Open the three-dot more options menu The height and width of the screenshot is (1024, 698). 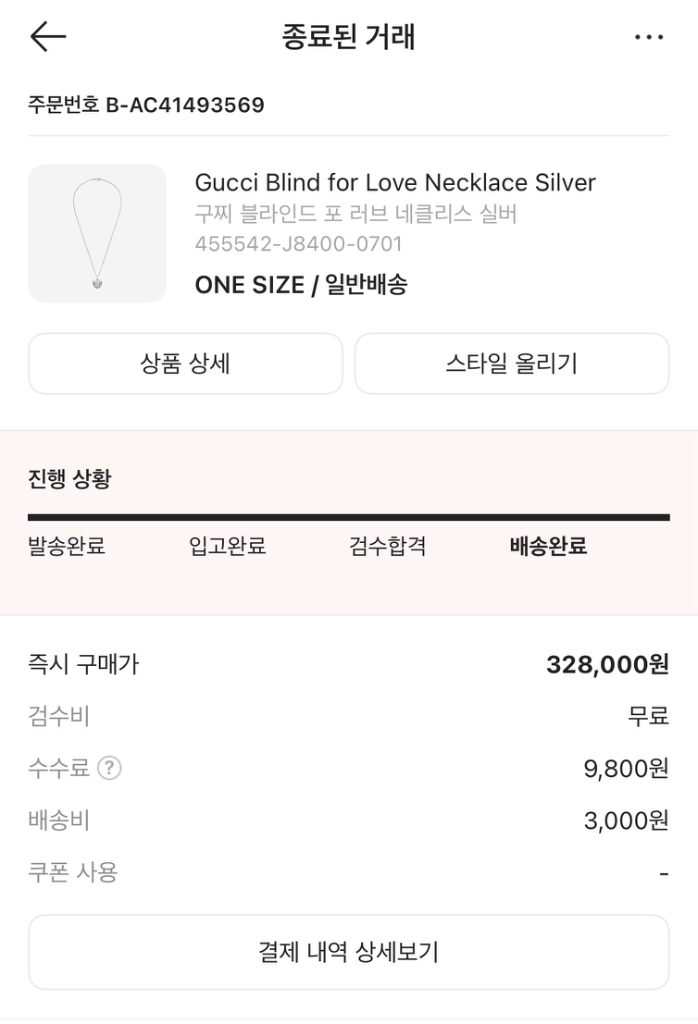[648, 38]
